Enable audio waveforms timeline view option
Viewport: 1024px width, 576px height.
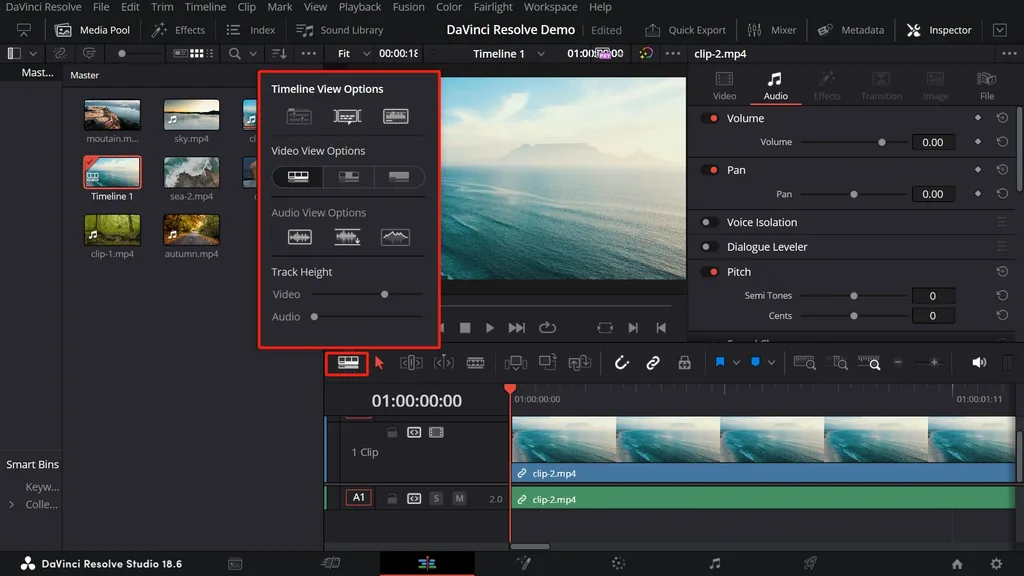coord(395,116)
